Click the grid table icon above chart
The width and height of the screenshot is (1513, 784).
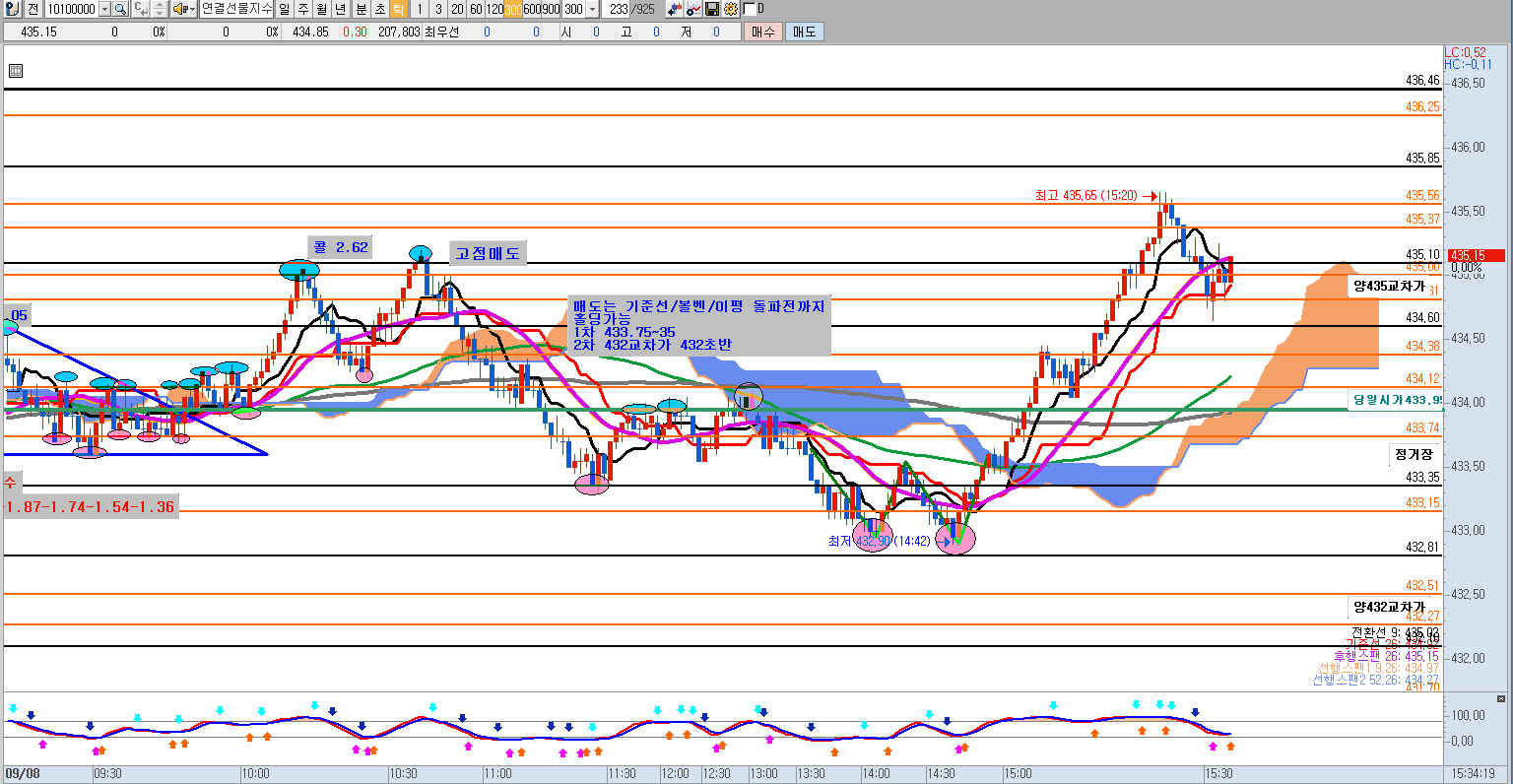click(15, 71)
